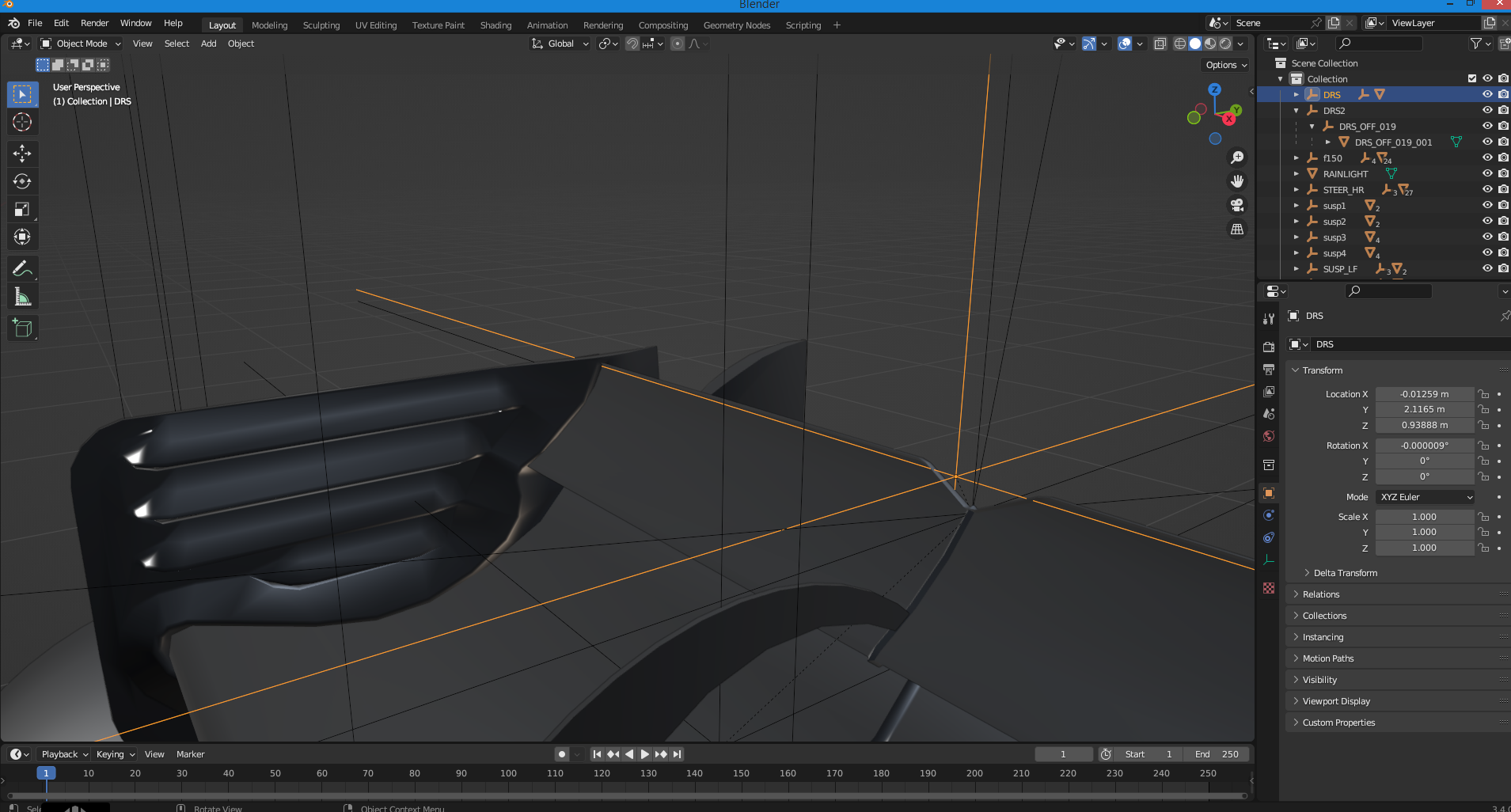This screenshot has width=1511, height=812.
Task: Expand the STEER_HR tree item
Action: coord(1296,190)
